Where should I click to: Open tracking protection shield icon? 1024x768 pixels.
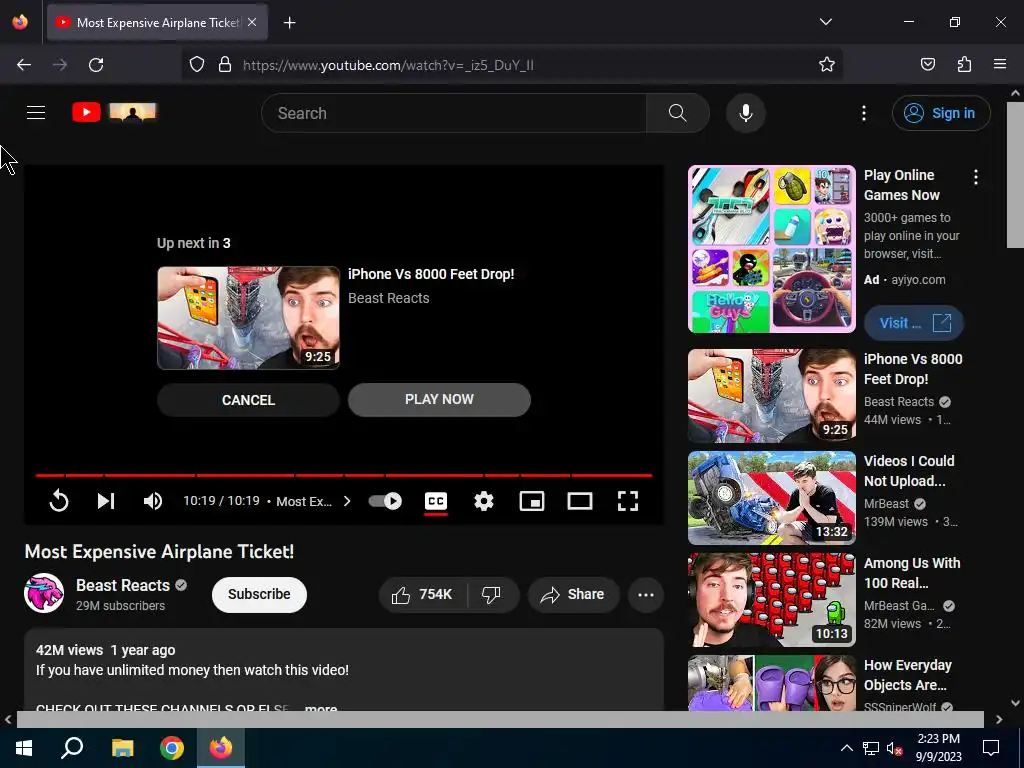[197, 65]
